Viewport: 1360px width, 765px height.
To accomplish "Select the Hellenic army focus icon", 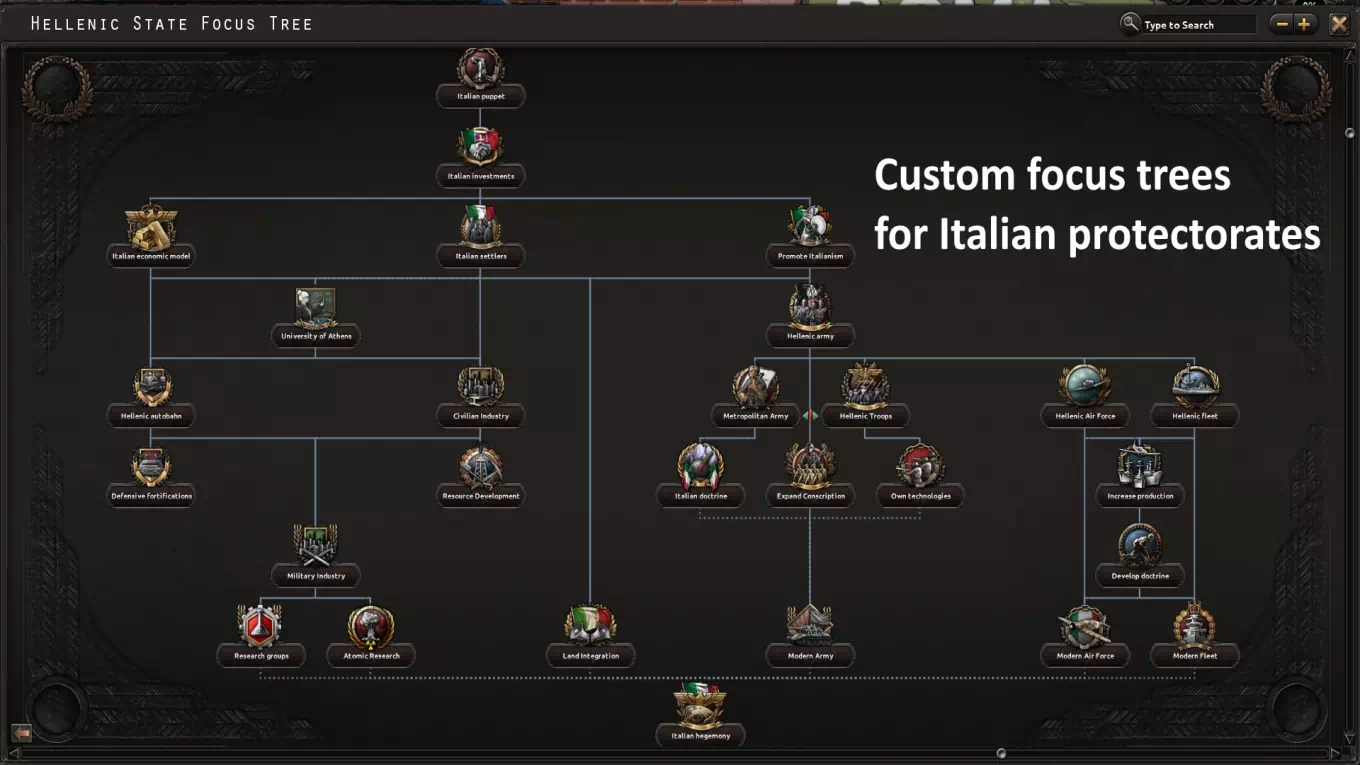I will point(810,308).
